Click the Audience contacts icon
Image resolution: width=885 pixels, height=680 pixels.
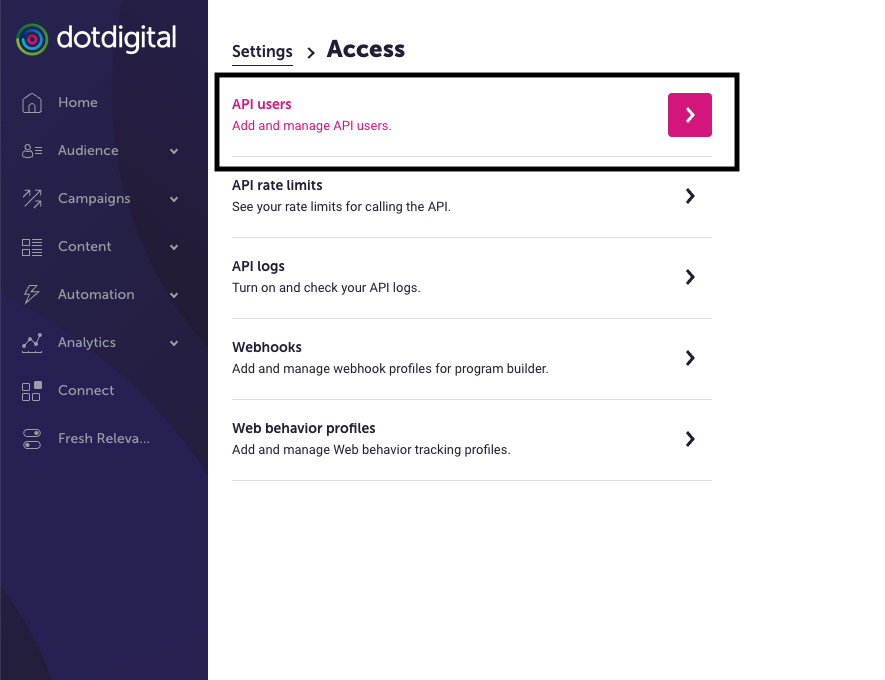click(32, 151)
